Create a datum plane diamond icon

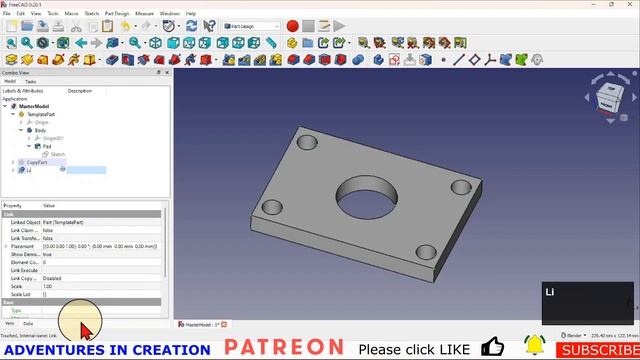(x=474, y=60)
